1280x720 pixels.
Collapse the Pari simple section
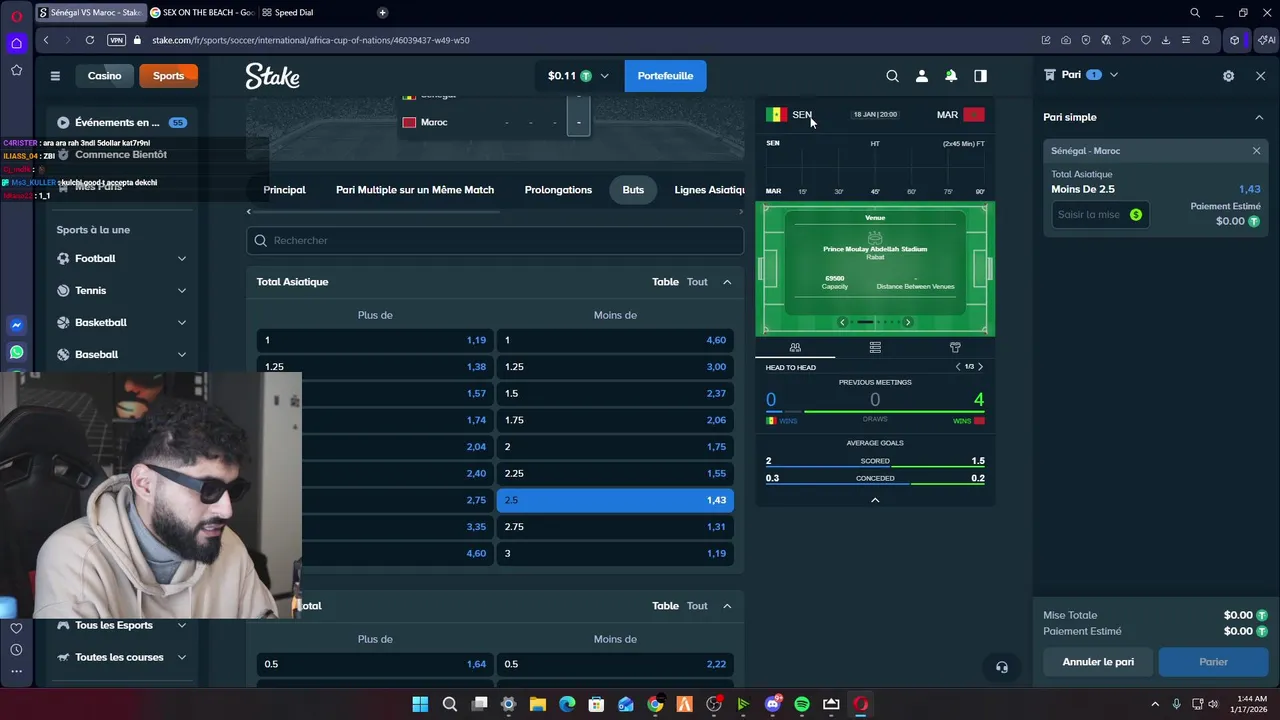tap(1258, 117)
